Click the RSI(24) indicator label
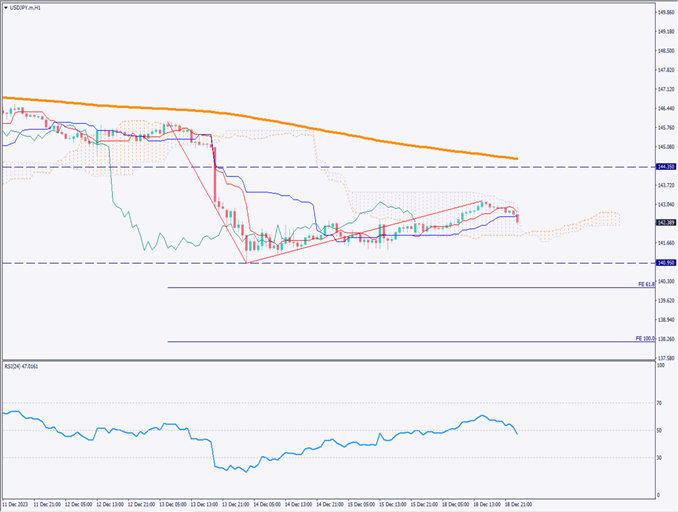Viewport: 678px width, 512px height. point(24,367)
